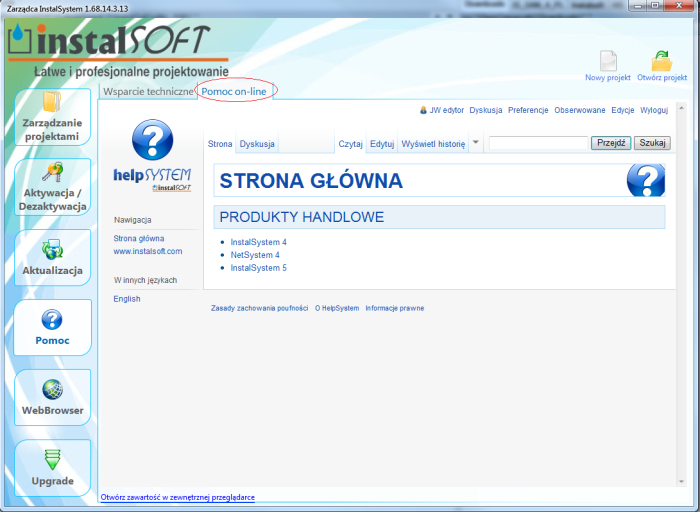This screenshot has width=700, height=512.
Task: Create a project via Nowy projekt icon
Action: click(608, 61)
